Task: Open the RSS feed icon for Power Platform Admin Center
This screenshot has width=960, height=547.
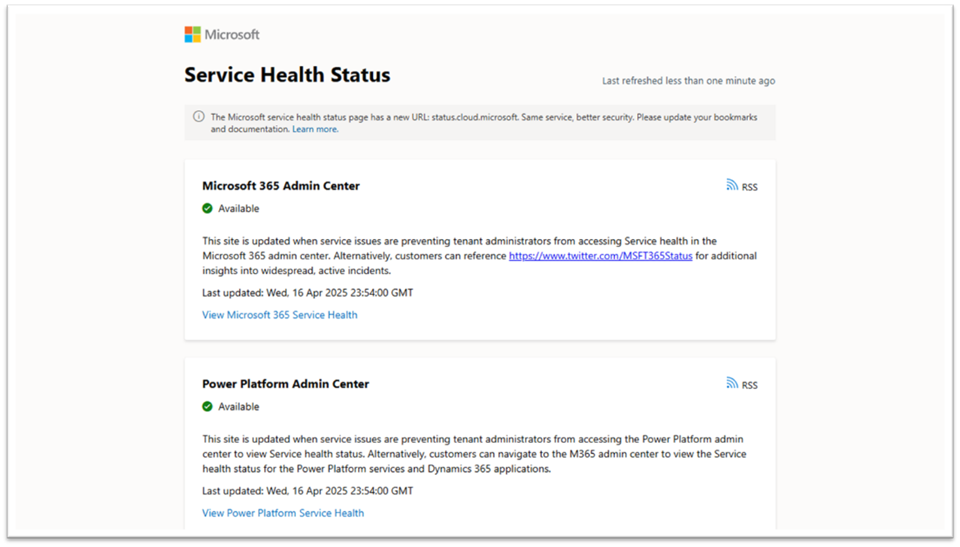Action: (x=732, y=383)
